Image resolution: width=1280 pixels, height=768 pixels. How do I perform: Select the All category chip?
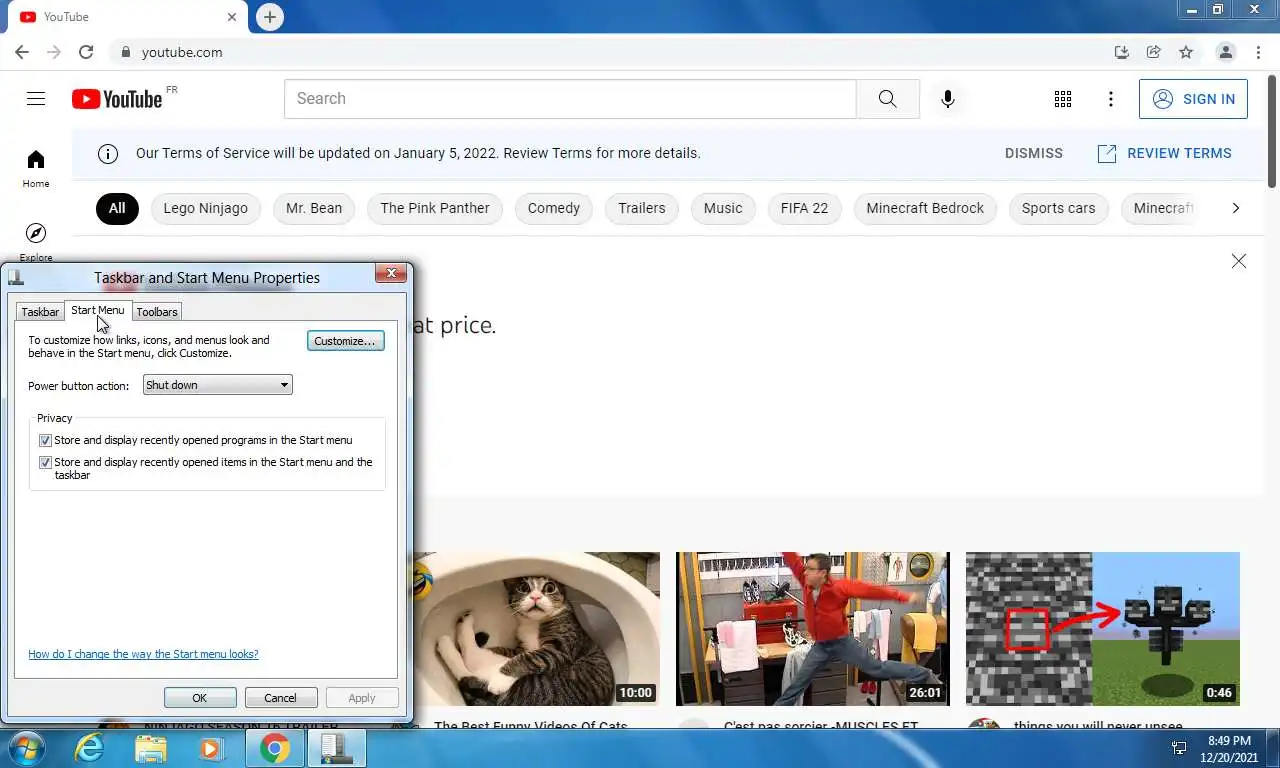pyautogui.click(x=117, y=208)
